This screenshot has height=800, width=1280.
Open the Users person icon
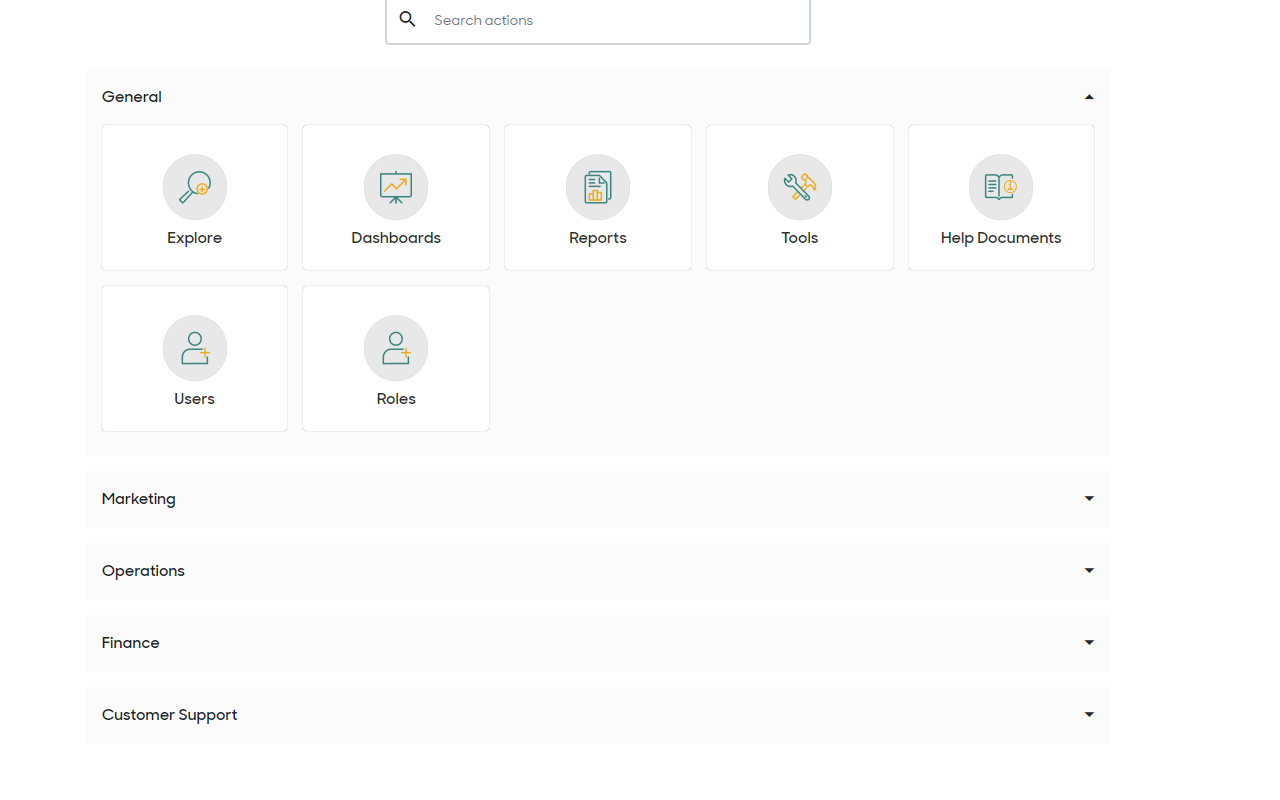(195, 348)
